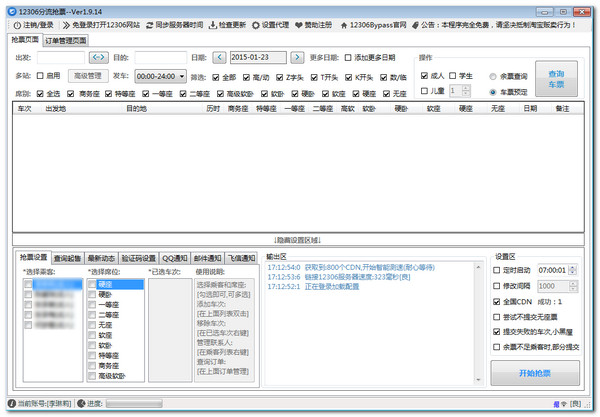Swap departure and destination stations
The height and width of the screenshot is (417, 600).
click(x=99, y=57)
